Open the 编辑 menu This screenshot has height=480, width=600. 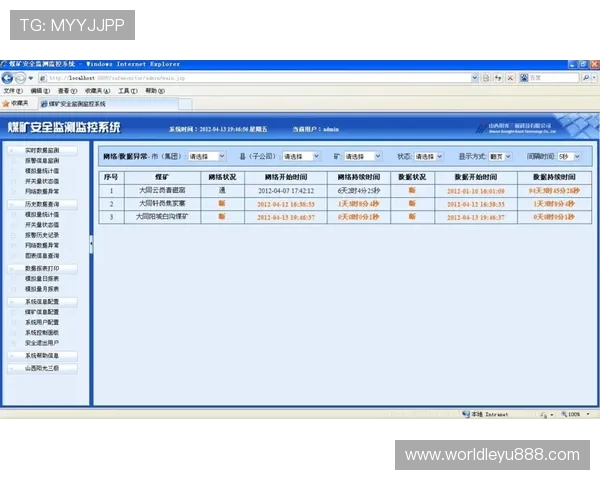tap(40, 91)
